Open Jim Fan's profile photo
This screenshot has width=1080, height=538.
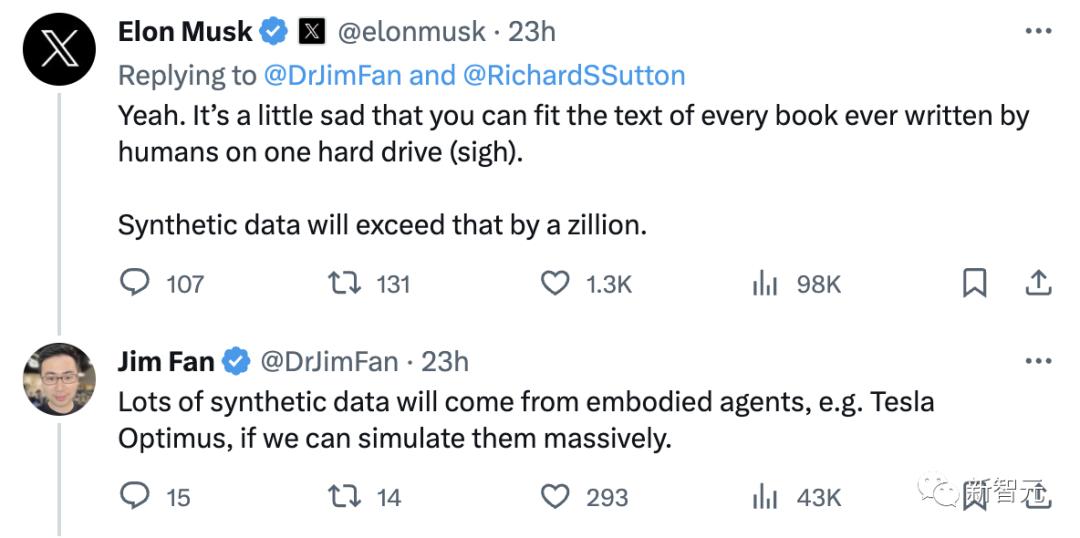(59, 380)
